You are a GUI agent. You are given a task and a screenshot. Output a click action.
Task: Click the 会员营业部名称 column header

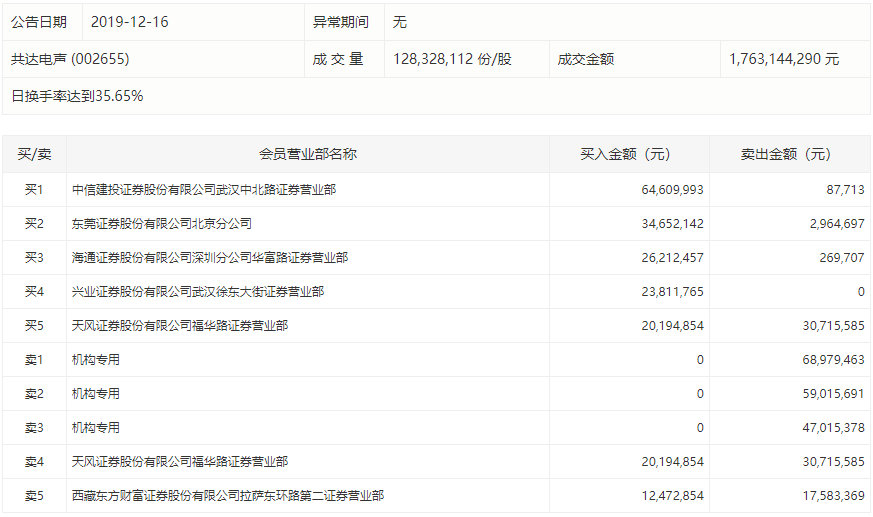pos(308,154)
